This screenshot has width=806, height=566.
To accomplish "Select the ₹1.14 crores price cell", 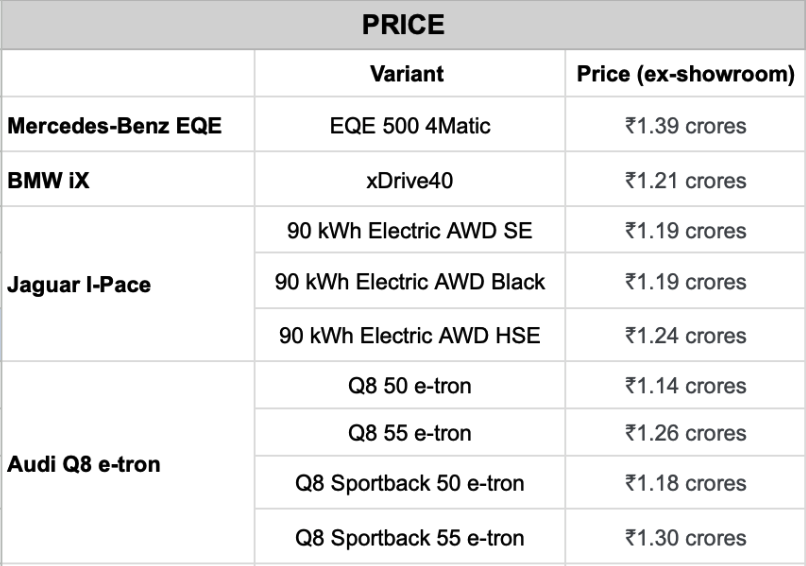I will pos(685,386).
